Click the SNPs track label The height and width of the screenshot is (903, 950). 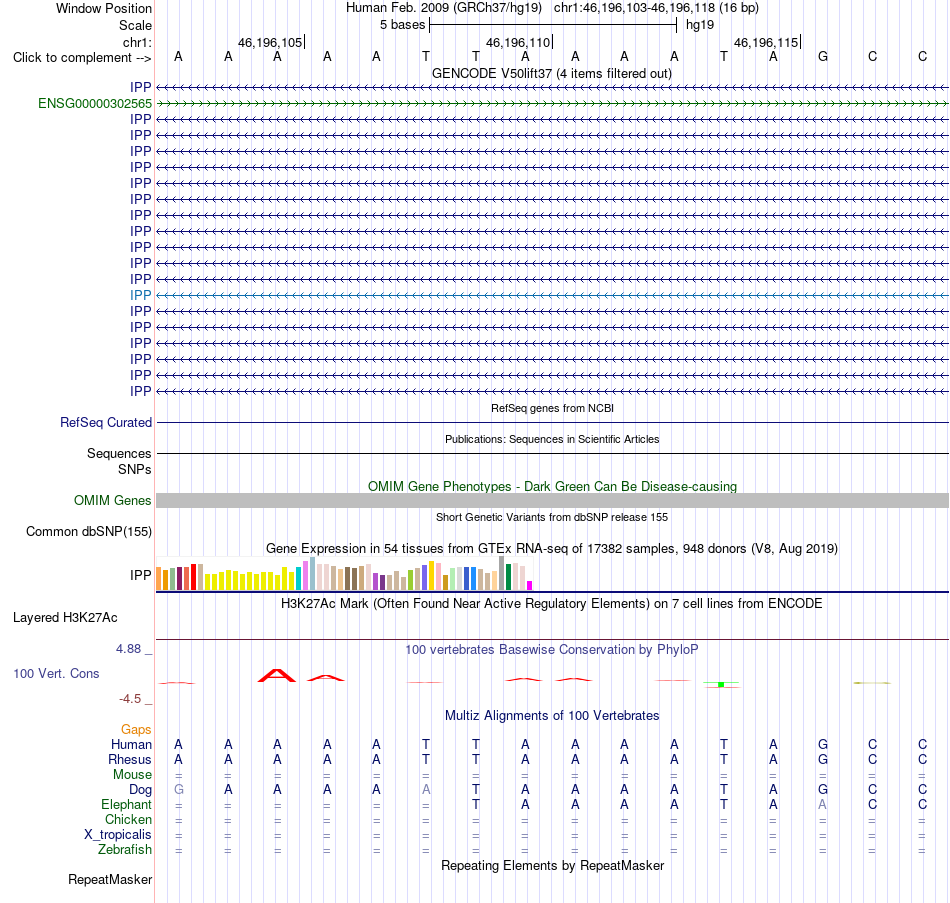[135, 469]
